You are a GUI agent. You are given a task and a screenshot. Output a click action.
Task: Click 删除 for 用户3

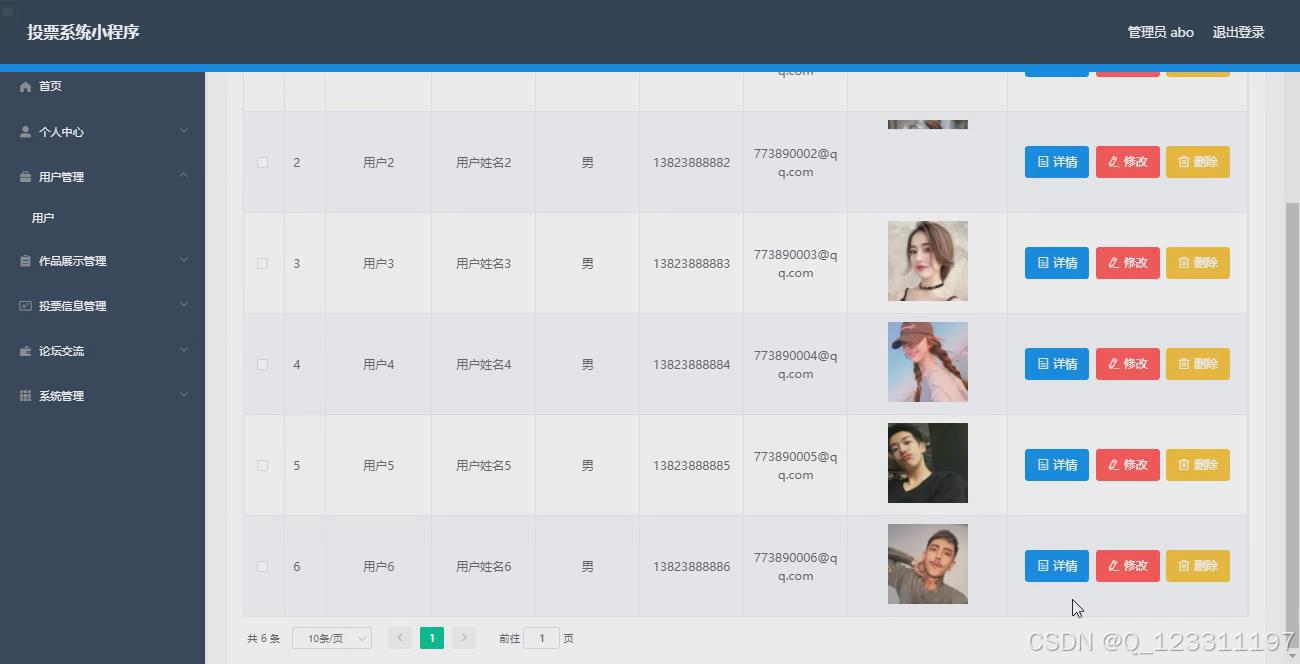point(1198,263)
